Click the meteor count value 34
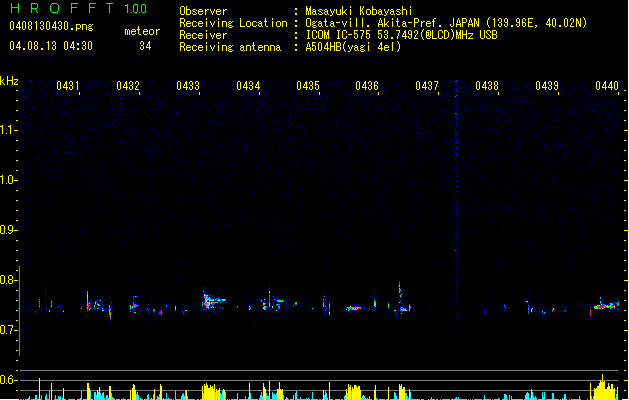The width and height of the screenshot is (629, 400). (x=145, y=46)
